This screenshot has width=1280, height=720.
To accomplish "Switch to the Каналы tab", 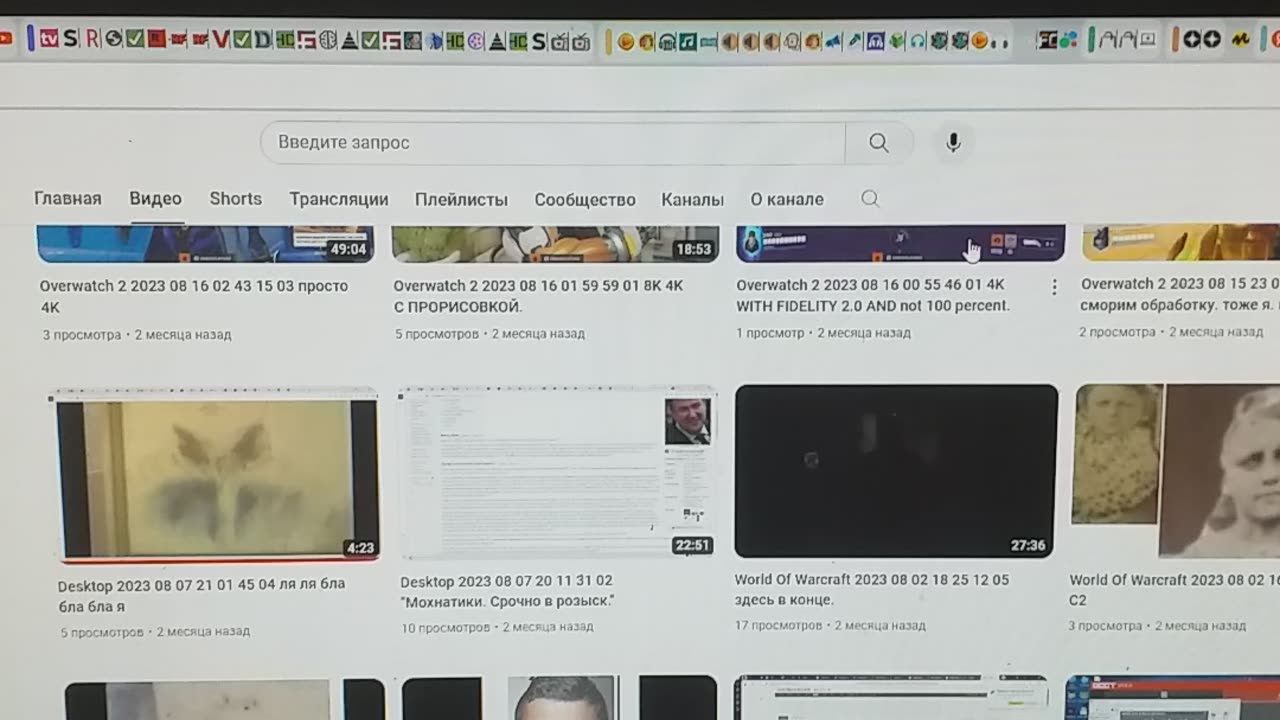I will 692,199.
